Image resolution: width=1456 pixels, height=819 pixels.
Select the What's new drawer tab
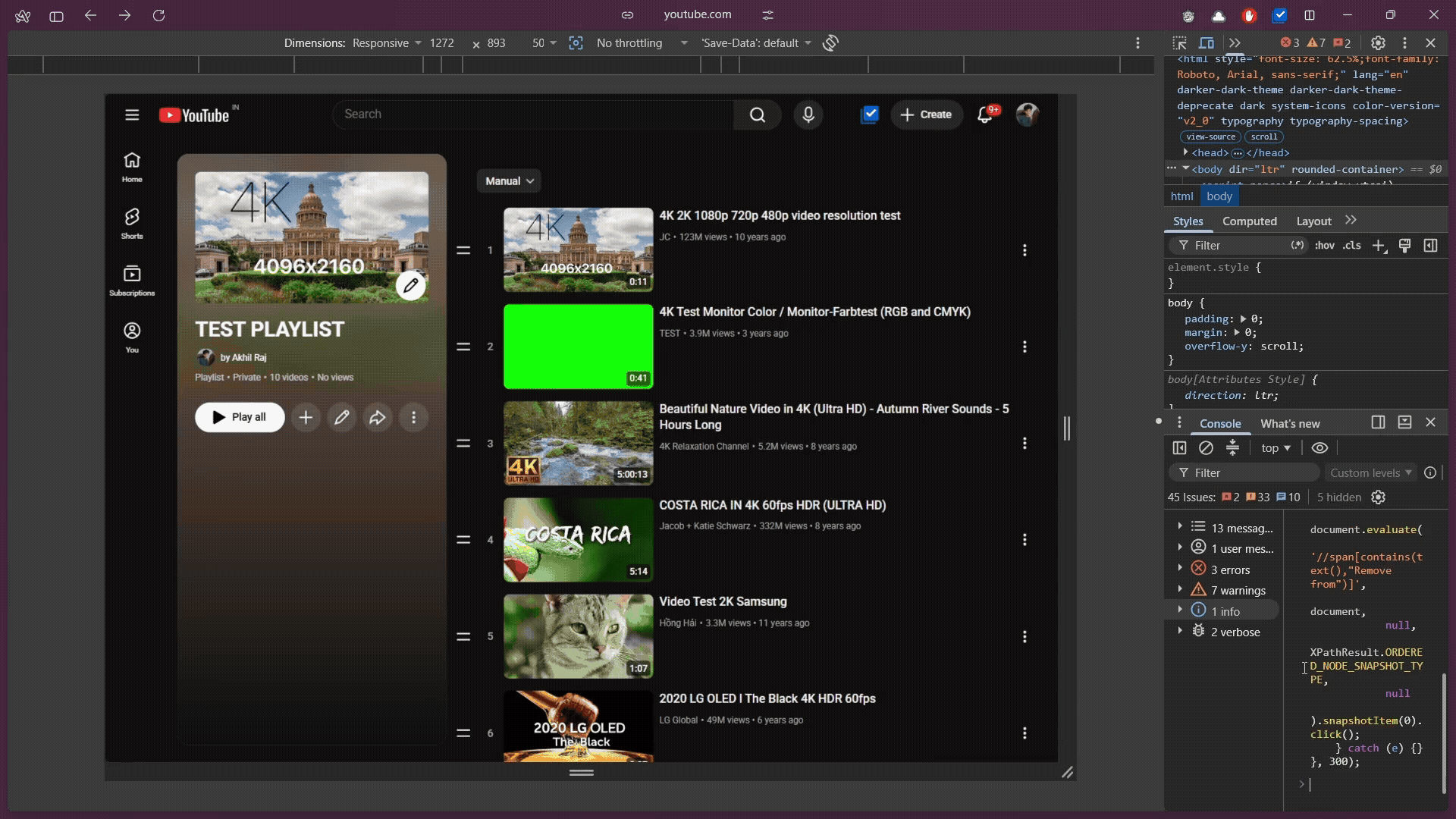[1290, 423]
